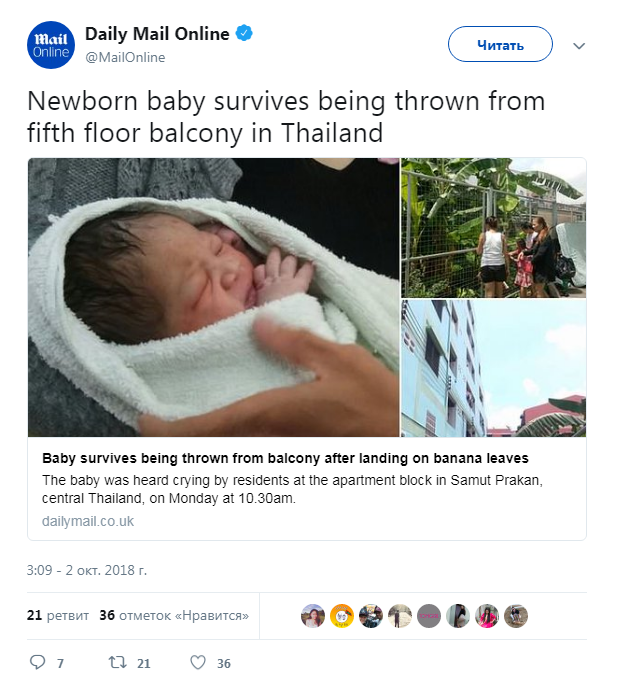620x692 pixels.
Task: Open the yellow liker avatar
Action: [342, 616]
